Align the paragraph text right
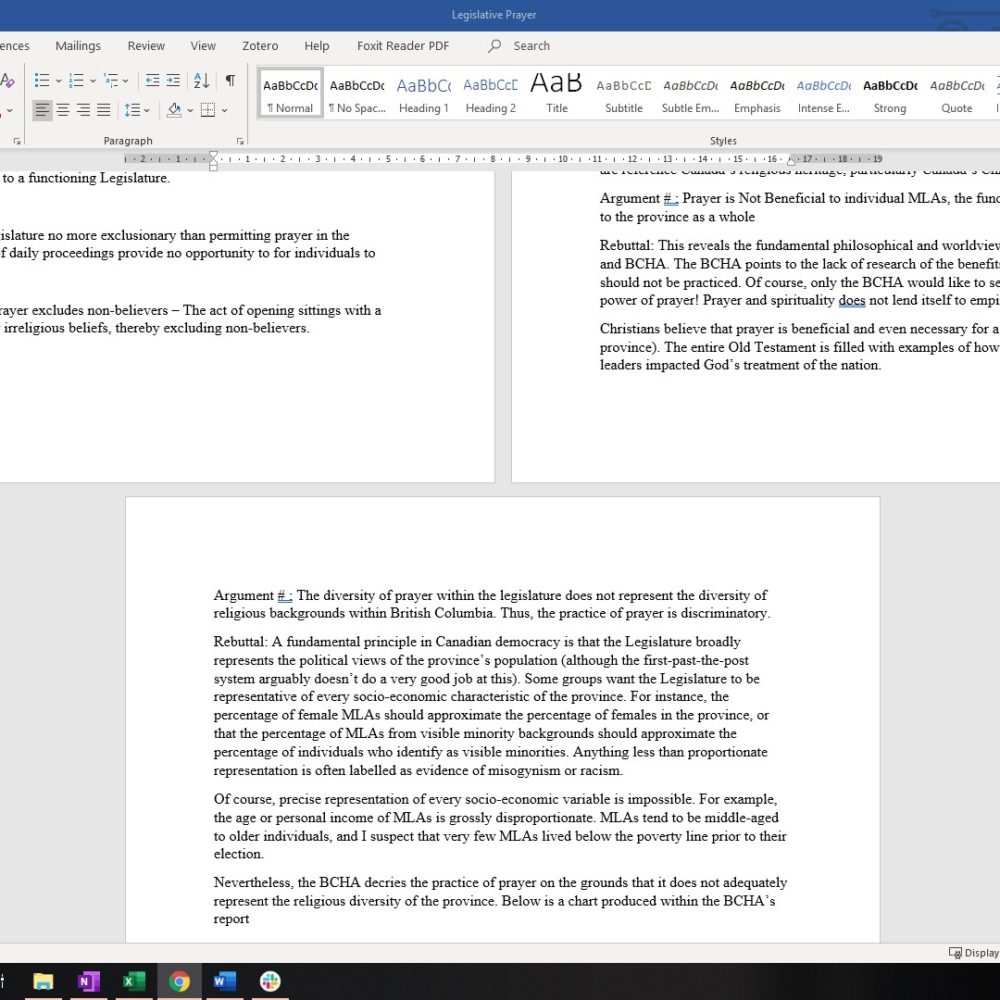This screenshot has height=1000, width=1000. (x=83, y=110)
